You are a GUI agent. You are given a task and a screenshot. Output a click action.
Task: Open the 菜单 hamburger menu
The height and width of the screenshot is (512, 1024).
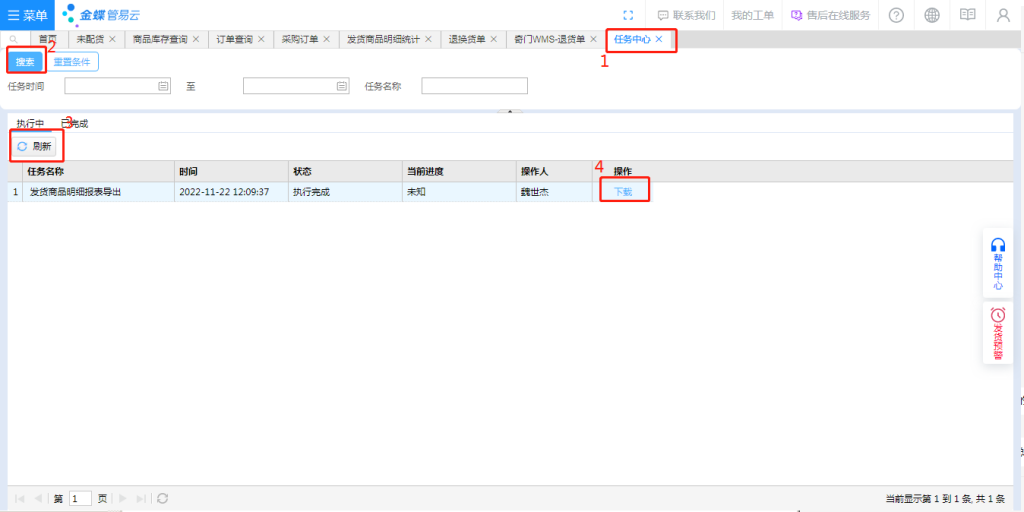pyautogui.click(x=28, y=15)
